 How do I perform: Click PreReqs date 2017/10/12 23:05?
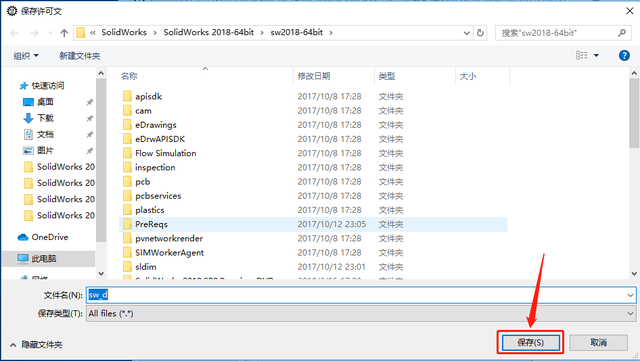point(331,224)
